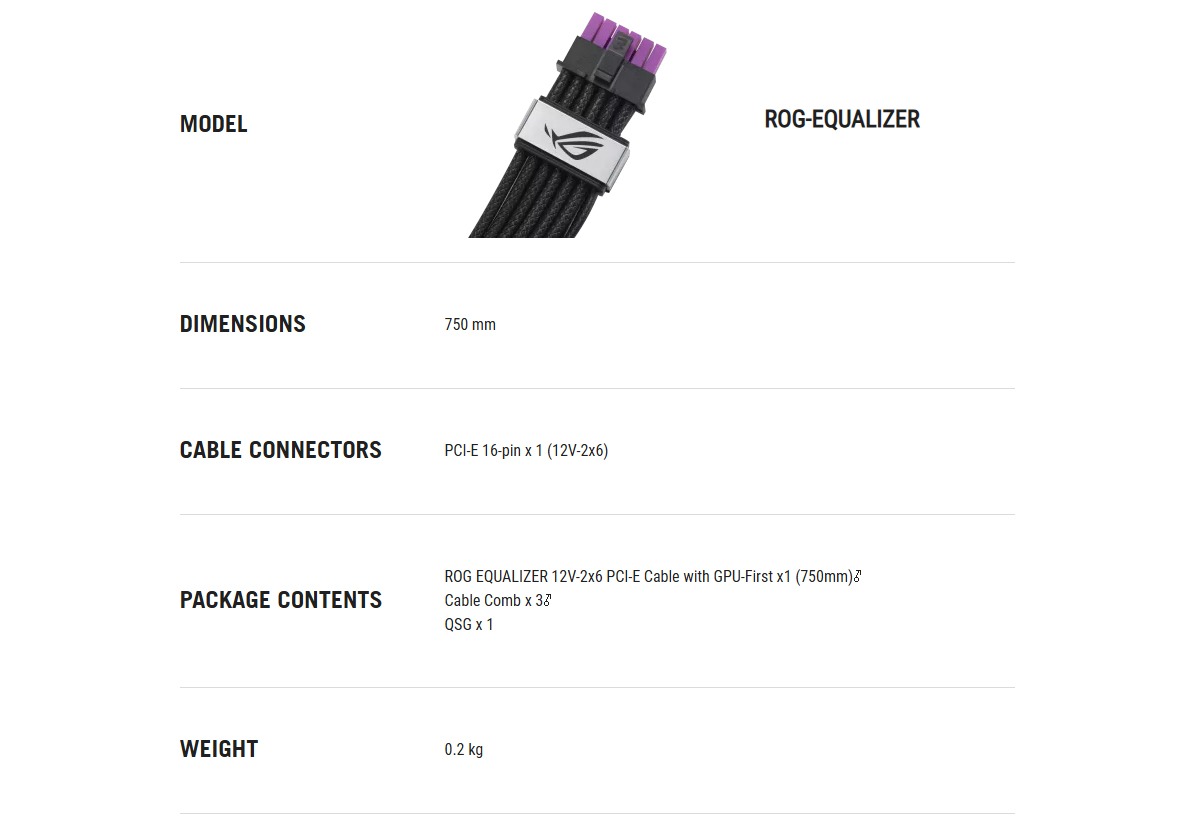The height and width of the screenshot is (835, 1184).
Task: Select the Cable Comb x 3 line
Action: (493, 601)
